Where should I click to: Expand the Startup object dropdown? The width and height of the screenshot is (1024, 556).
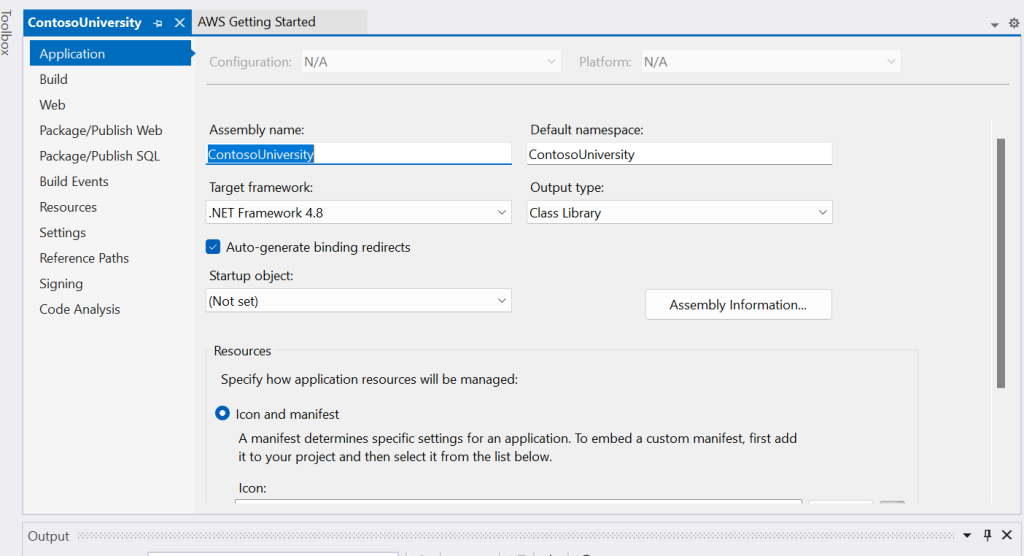pyautogui.click(x=359, y=301)
